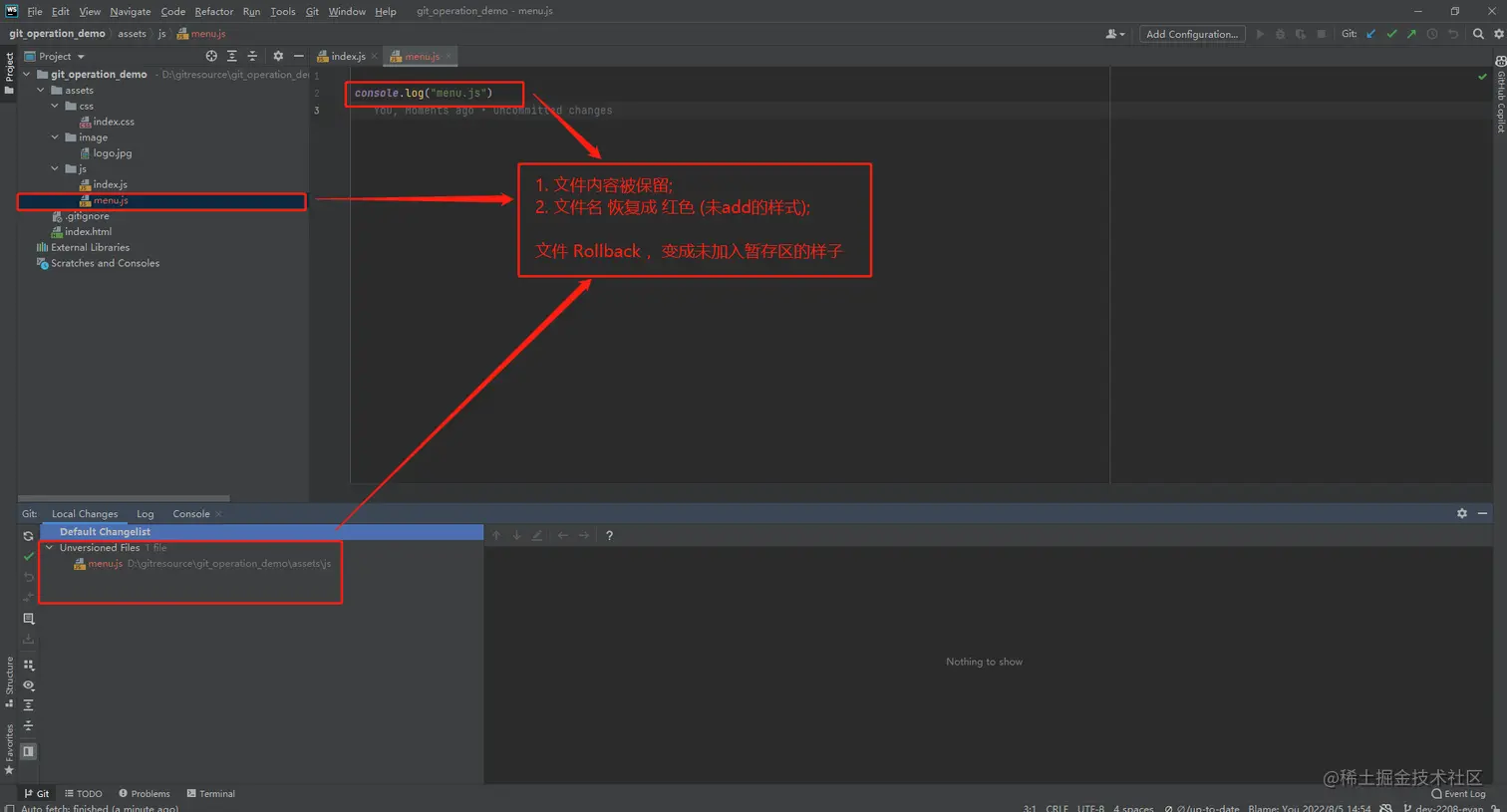Open the Git menu in the menu bar
Image resolution: width=1507 pixels, height=812 pixels.
tap(312, 11)
